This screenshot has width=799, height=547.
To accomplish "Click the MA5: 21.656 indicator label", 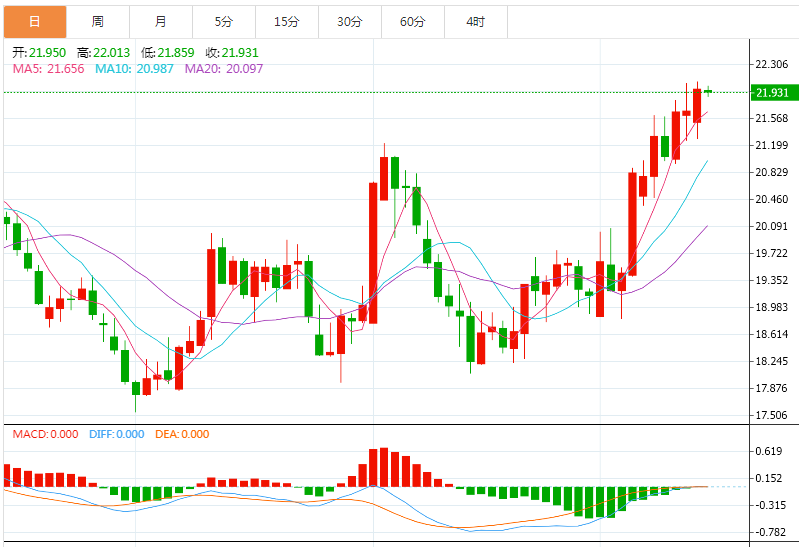I will 48,69.
